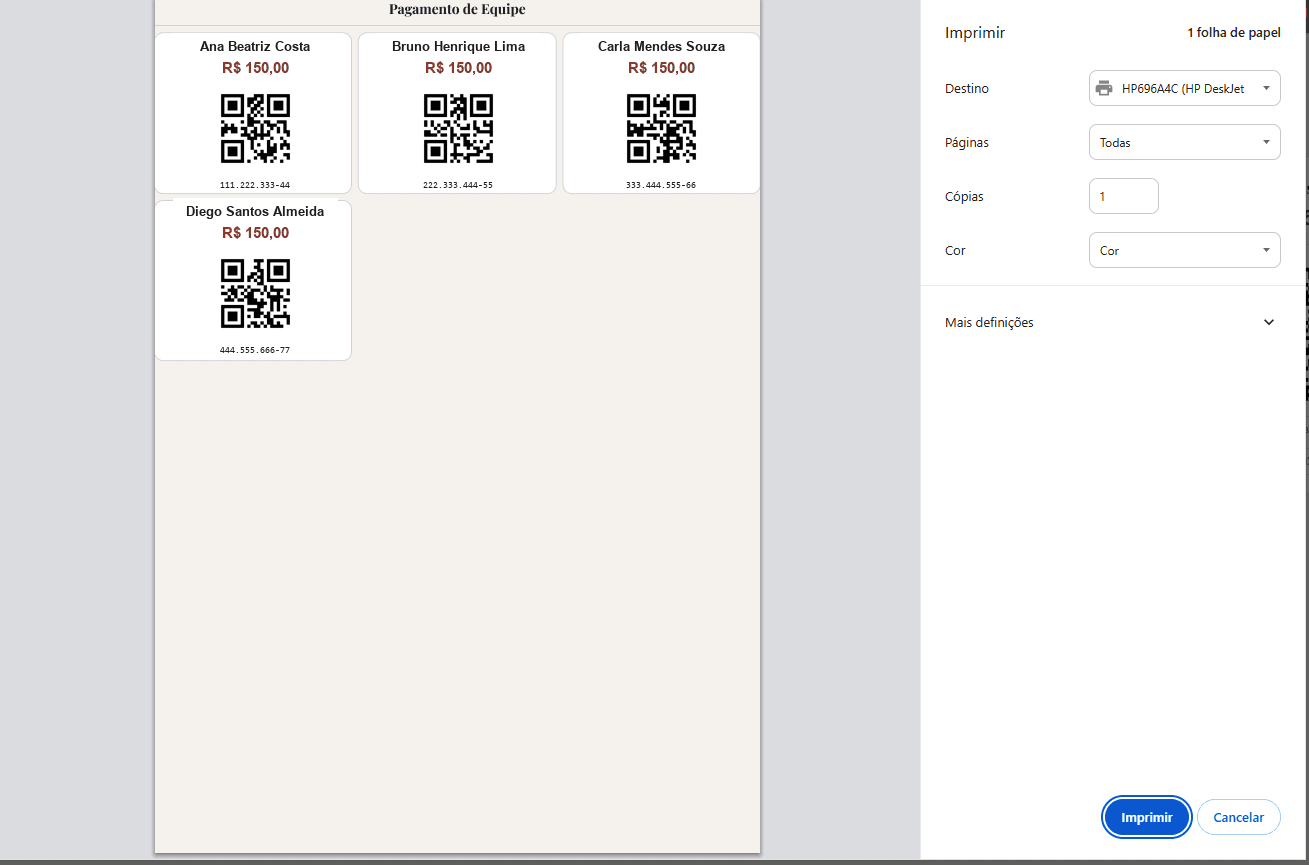Click Bruno Henrique Lima QR code
1309x865 pixels.
458,128
